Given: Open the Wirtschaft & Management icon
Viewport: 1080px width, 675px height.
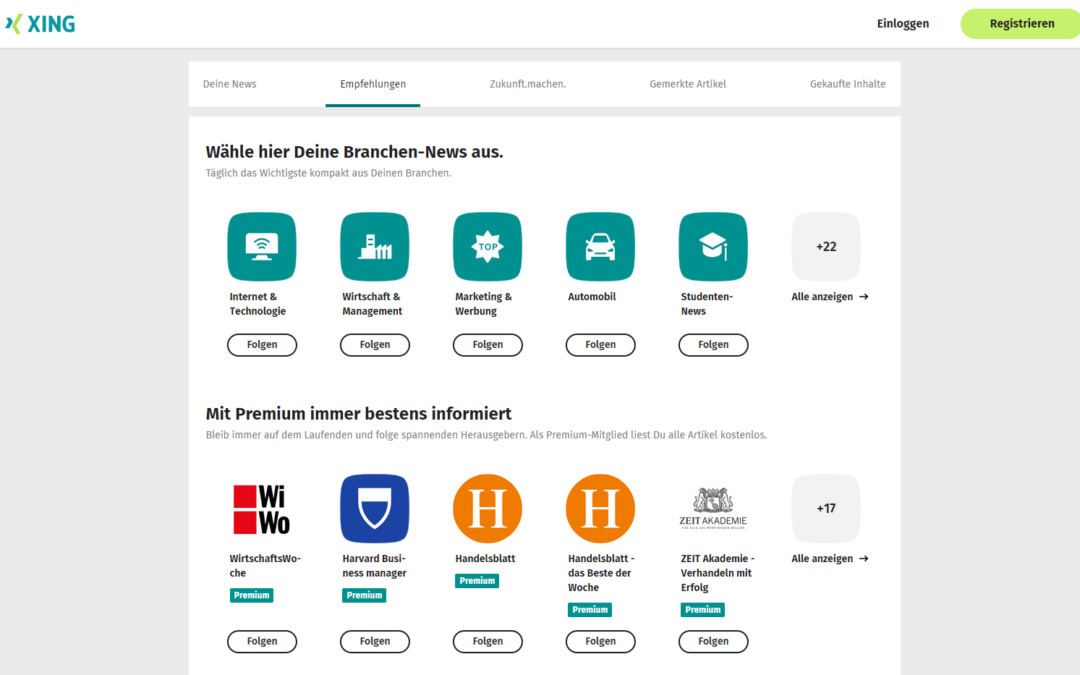Looking at the screenshot, I should (x=375, y=247).
